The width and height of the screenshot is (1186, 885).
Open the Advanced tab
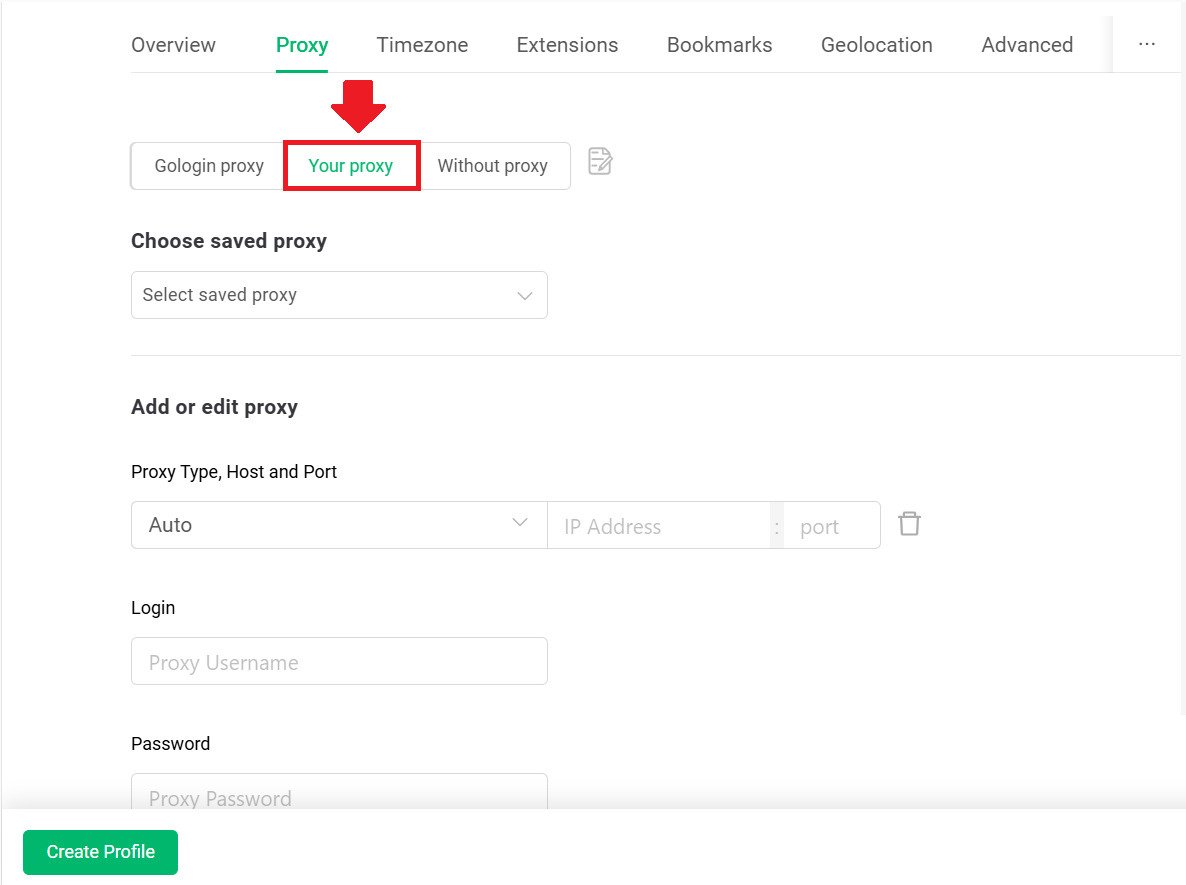point(1026,45)
